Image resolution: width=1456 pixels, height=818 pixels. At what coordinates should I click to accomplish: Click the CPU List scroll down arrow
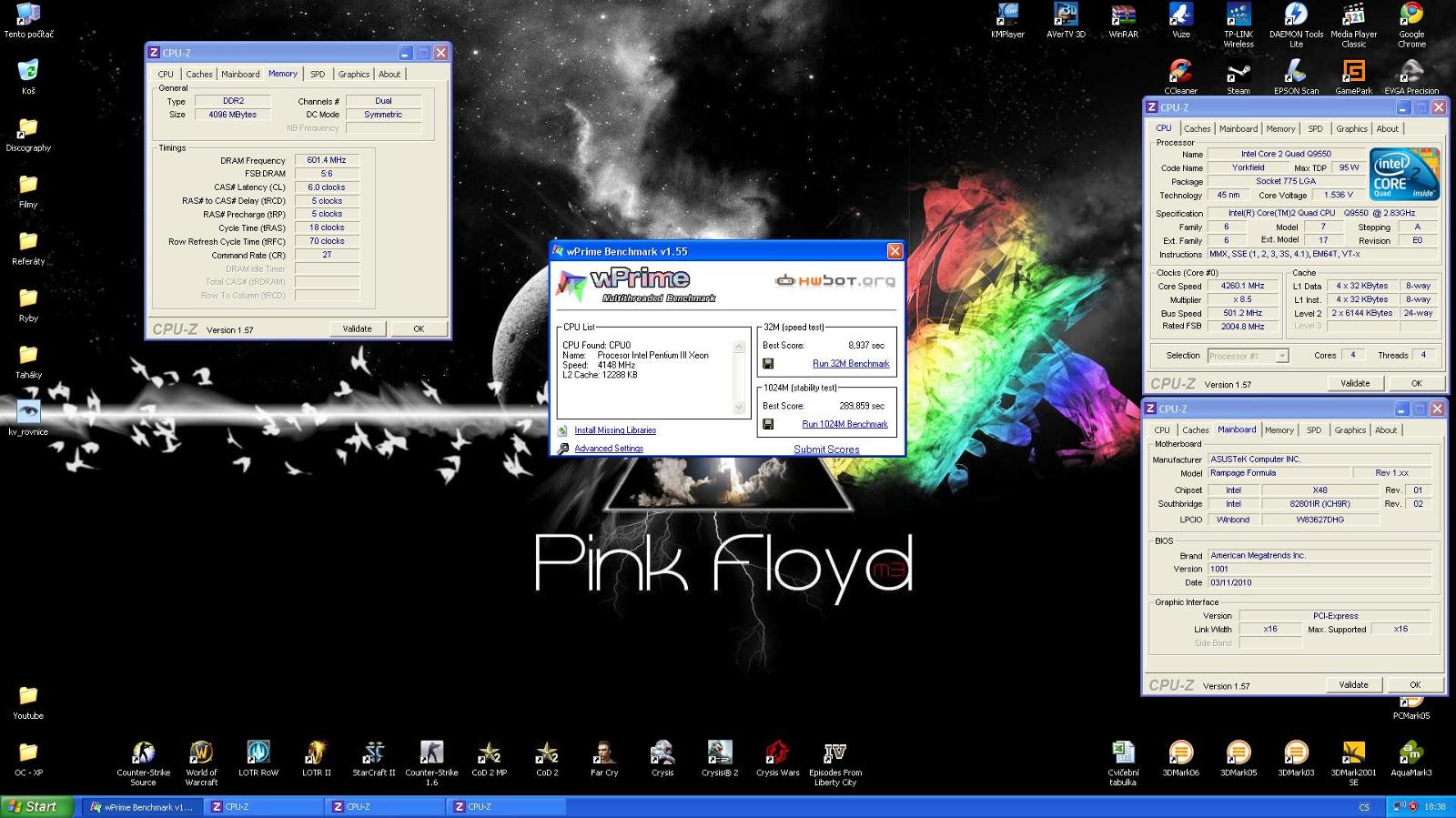tap(739, 409)
